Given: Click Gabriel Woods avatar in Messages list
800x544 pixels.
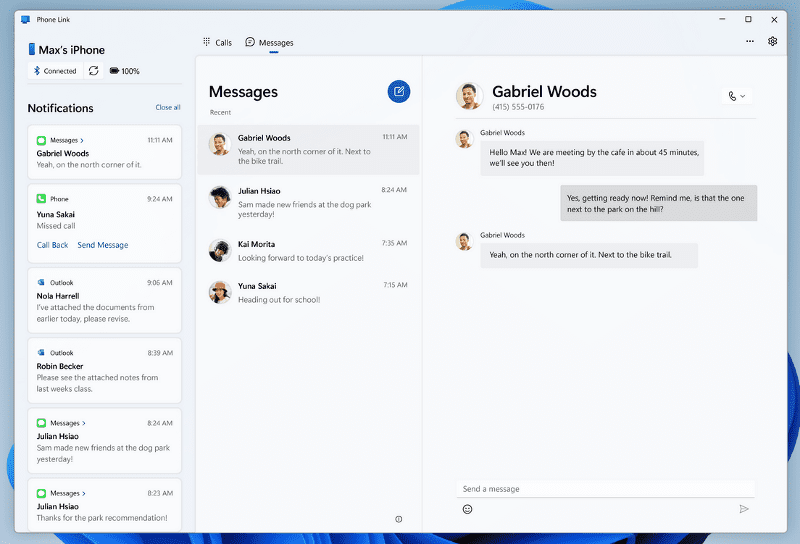Looking at the screenshot, I should [x=220, y=144].
